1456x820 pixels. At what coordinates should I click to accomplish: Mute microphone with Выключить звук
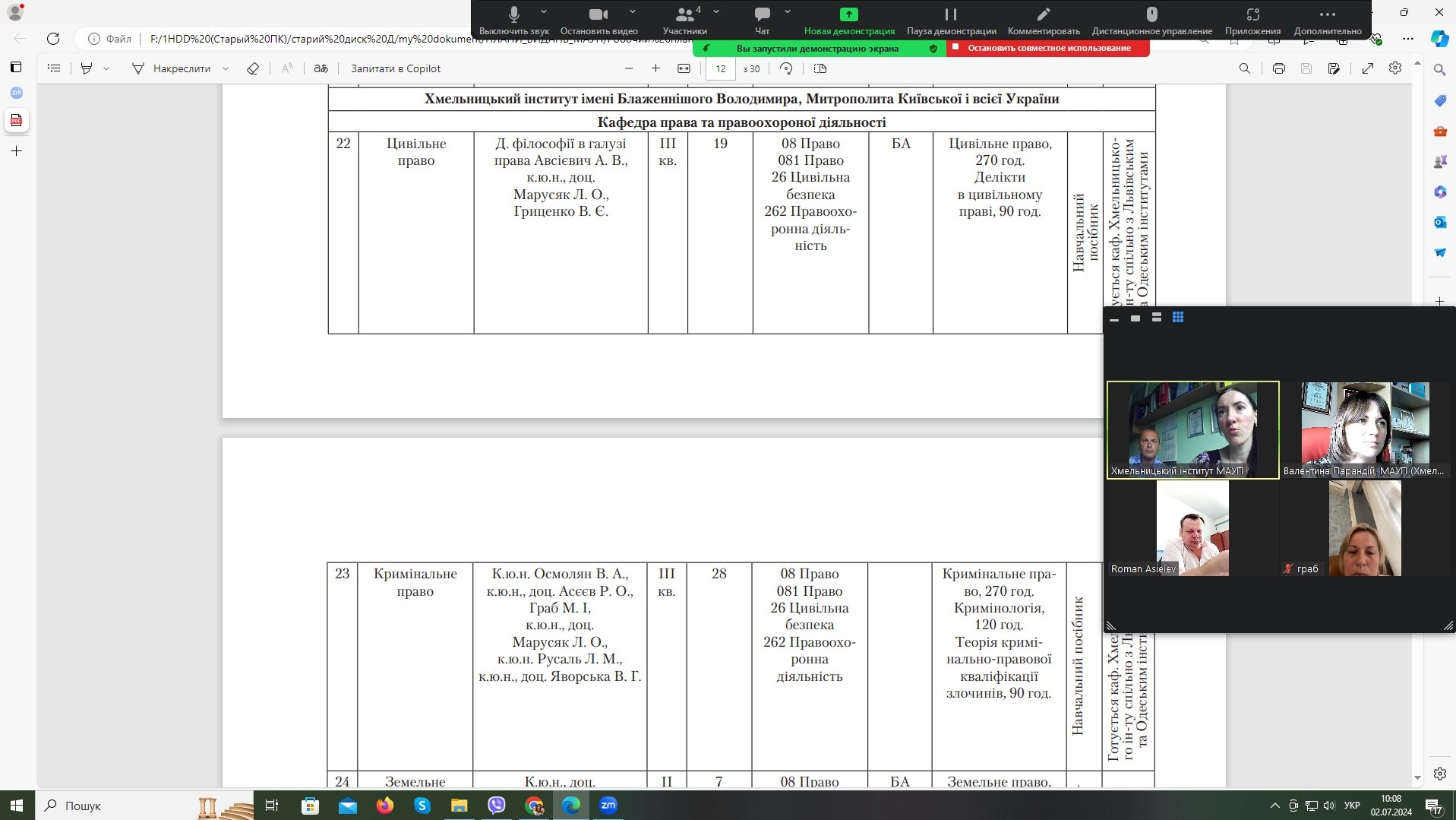513,20
